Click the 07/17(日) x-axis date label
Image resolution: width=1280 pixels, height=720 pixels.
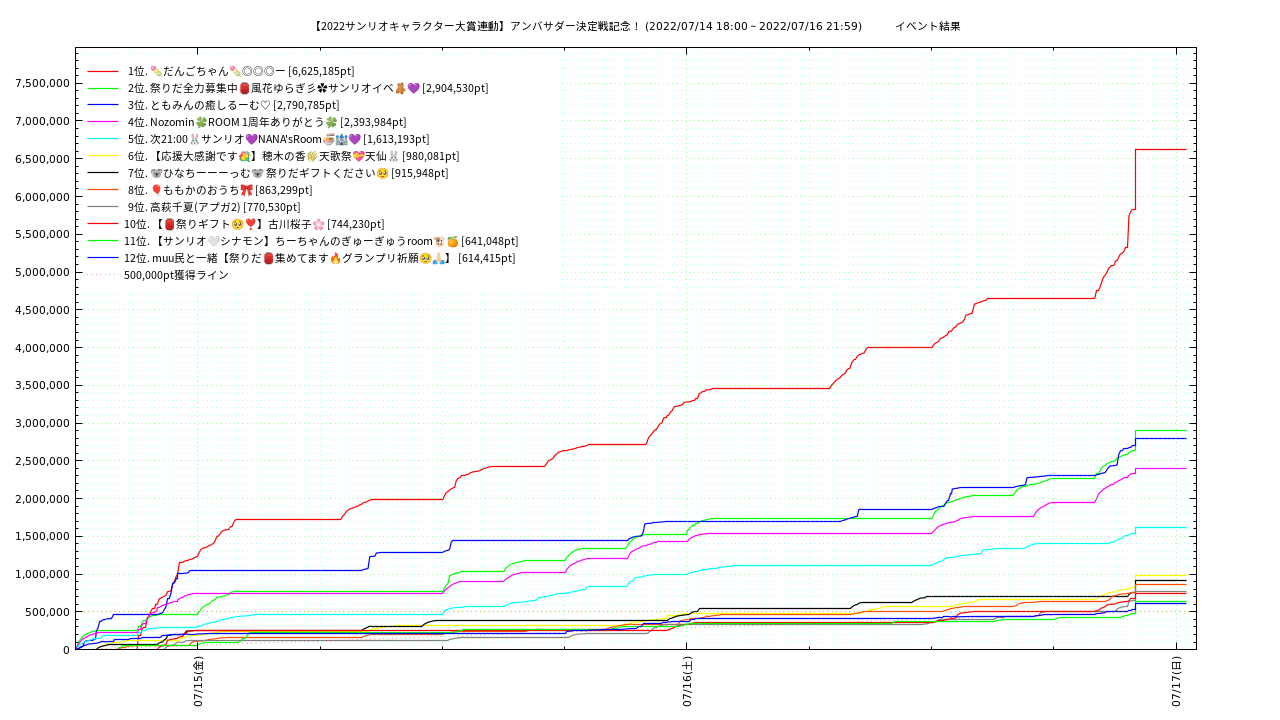click(x=1177, y=682)
